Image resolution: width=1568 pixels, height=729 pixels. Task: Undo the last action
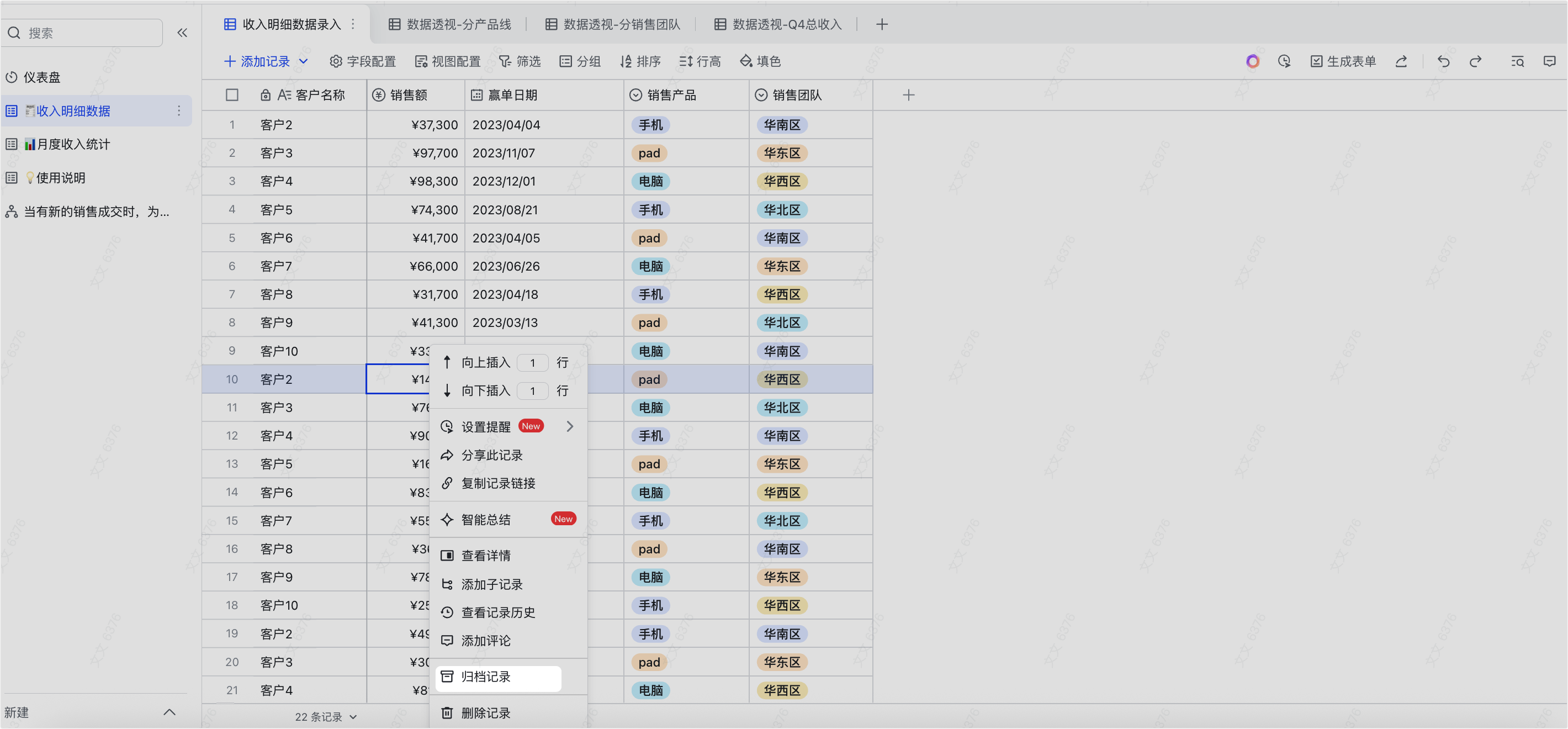coord(1443,61)
